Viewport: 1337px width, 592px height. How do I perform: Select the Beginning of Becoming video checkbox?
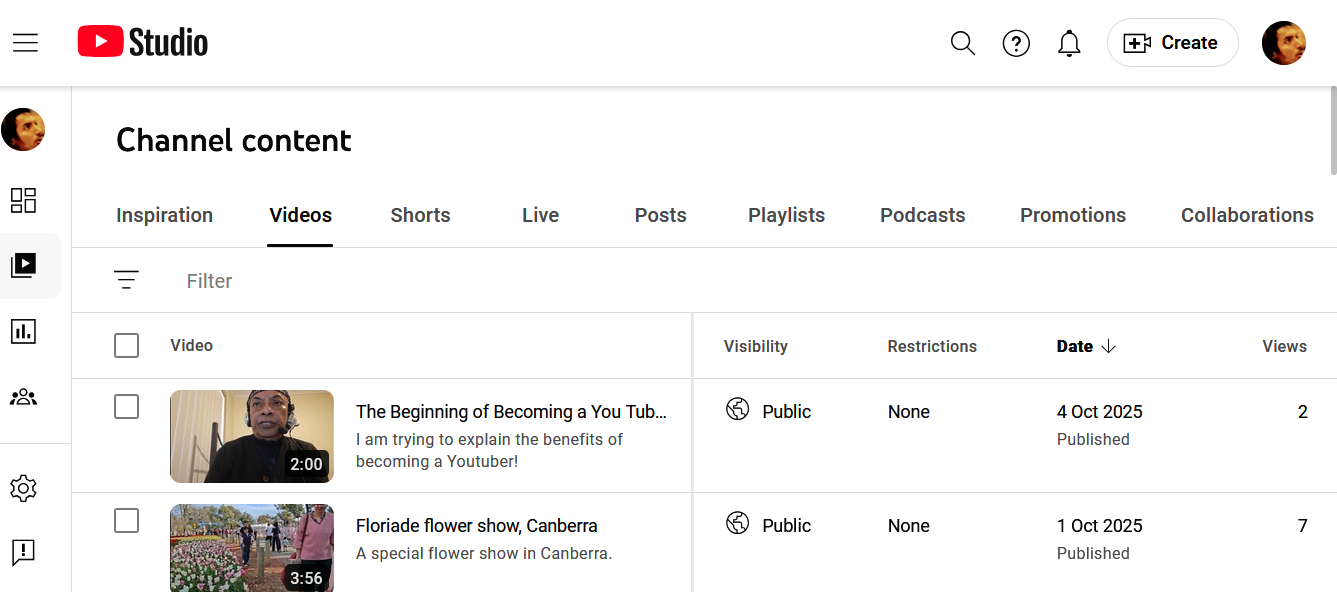pos(126,407)
